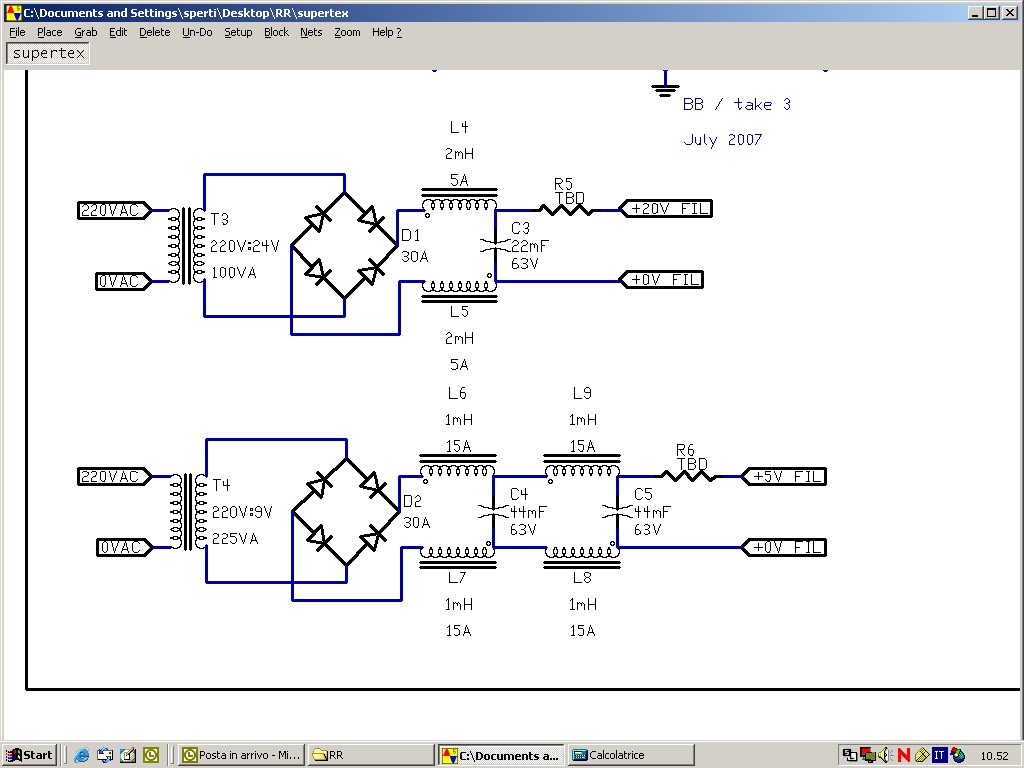The height and width of the screenshot is (768, 1024).
Task: Select inductor L9 coil symbol
Action: [x=582, y=468]
